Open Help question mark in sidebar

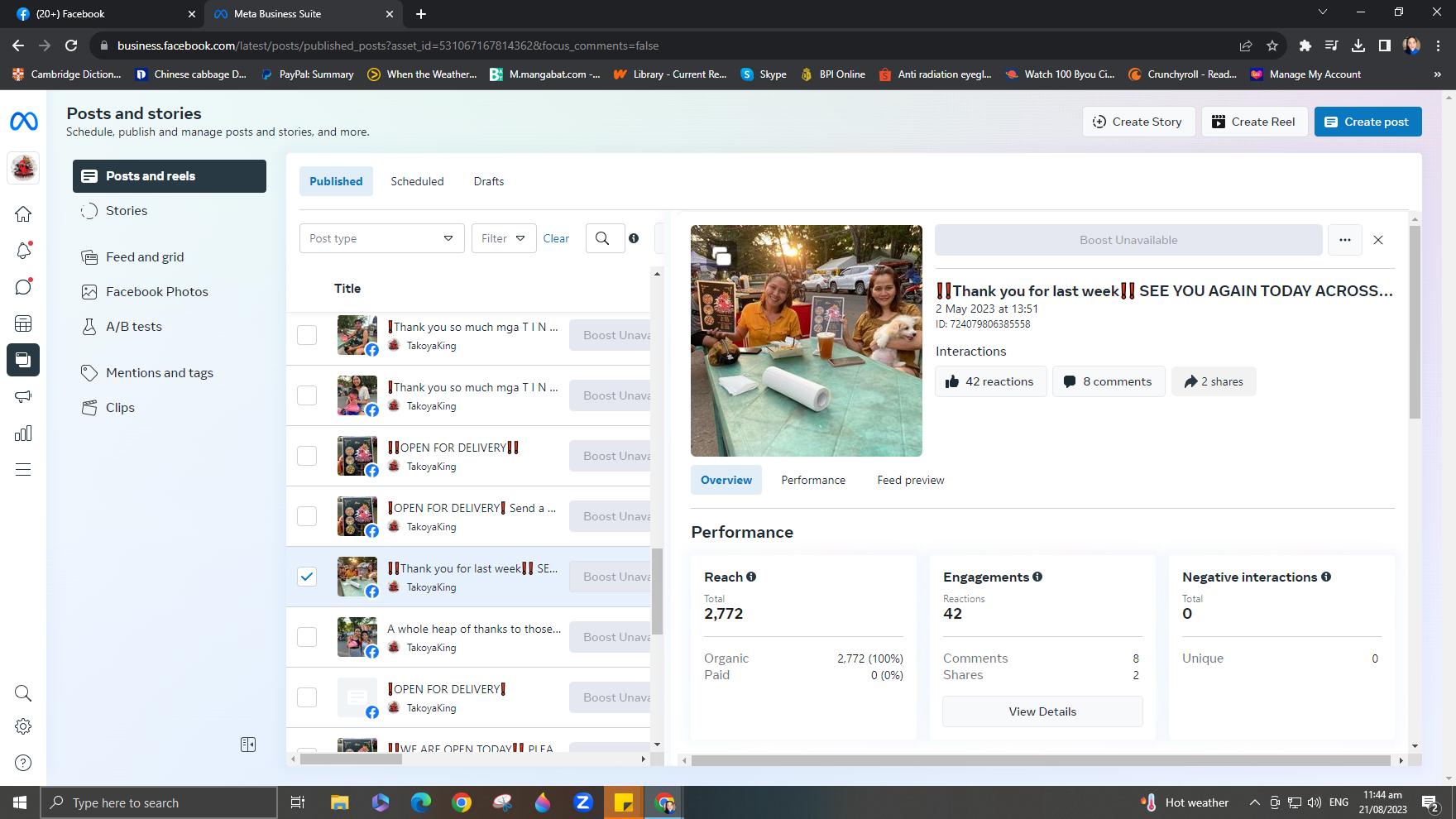[23, 763]
